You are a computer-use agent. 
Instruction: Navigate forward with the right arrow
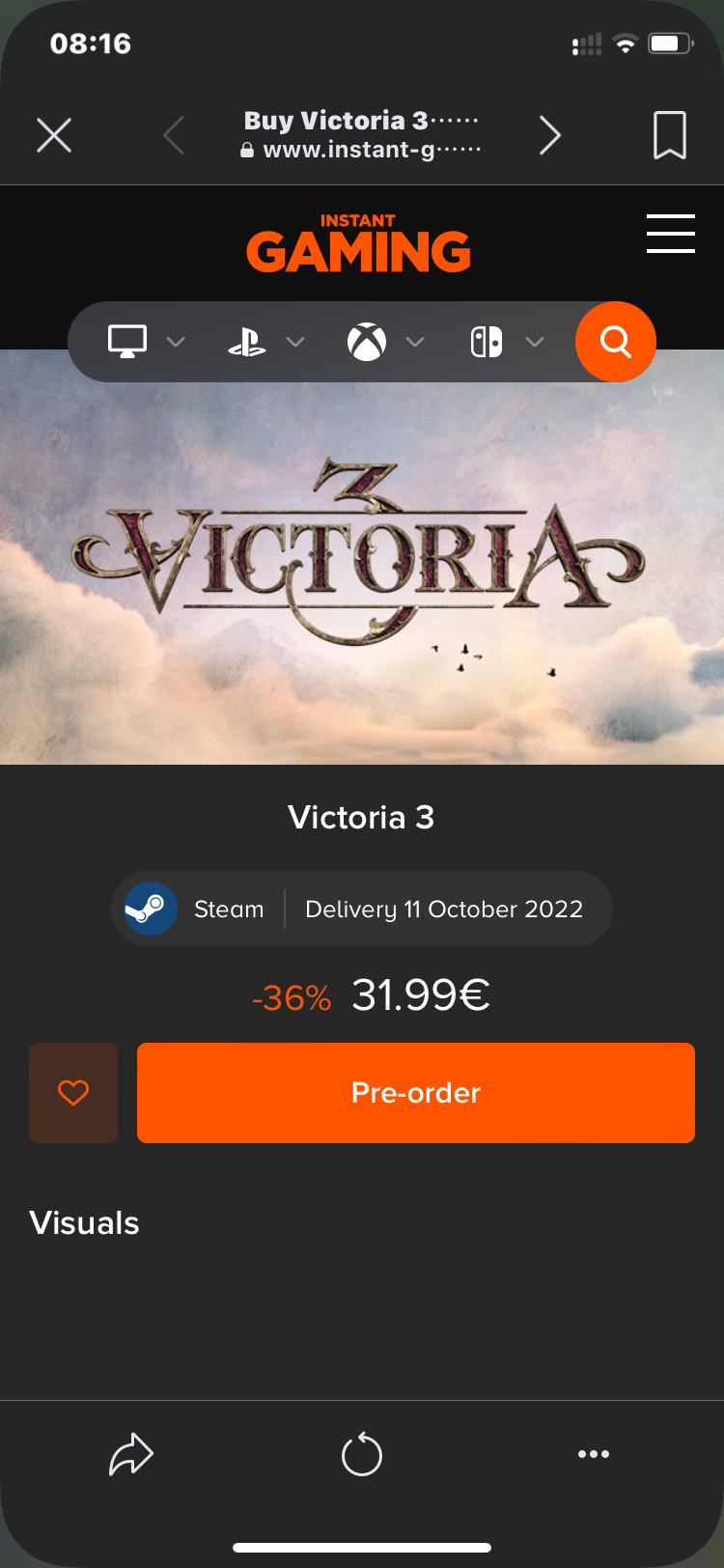pyautogui.click(x=550, y=135)
